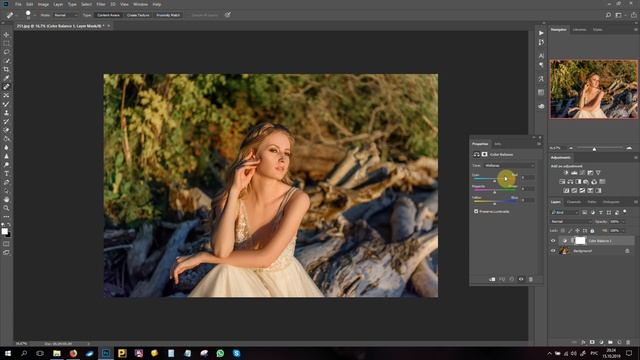This screenshot has width=640, height=360.
Task: Hide the Color Balance 1 layer
Action: click(553, 241)
